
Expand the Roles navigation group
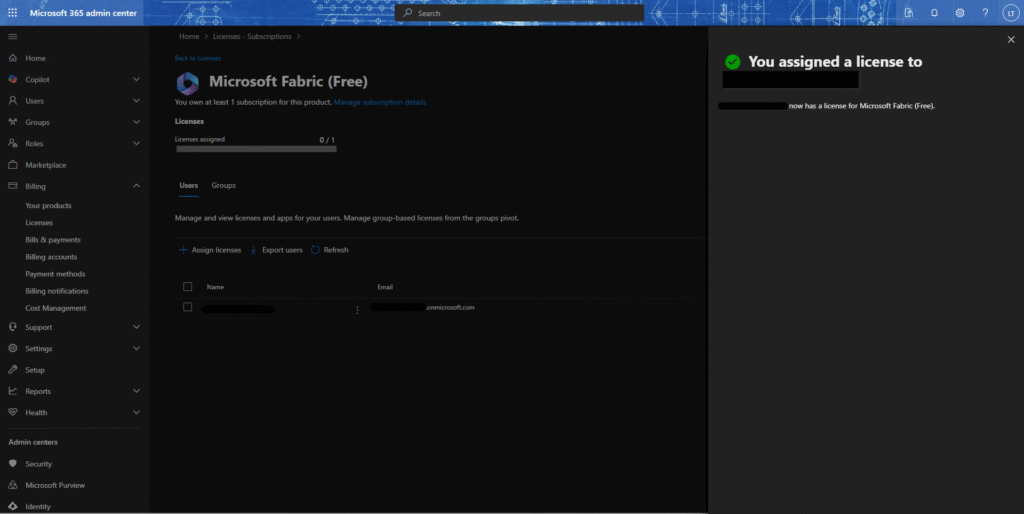tap(136, 144)
